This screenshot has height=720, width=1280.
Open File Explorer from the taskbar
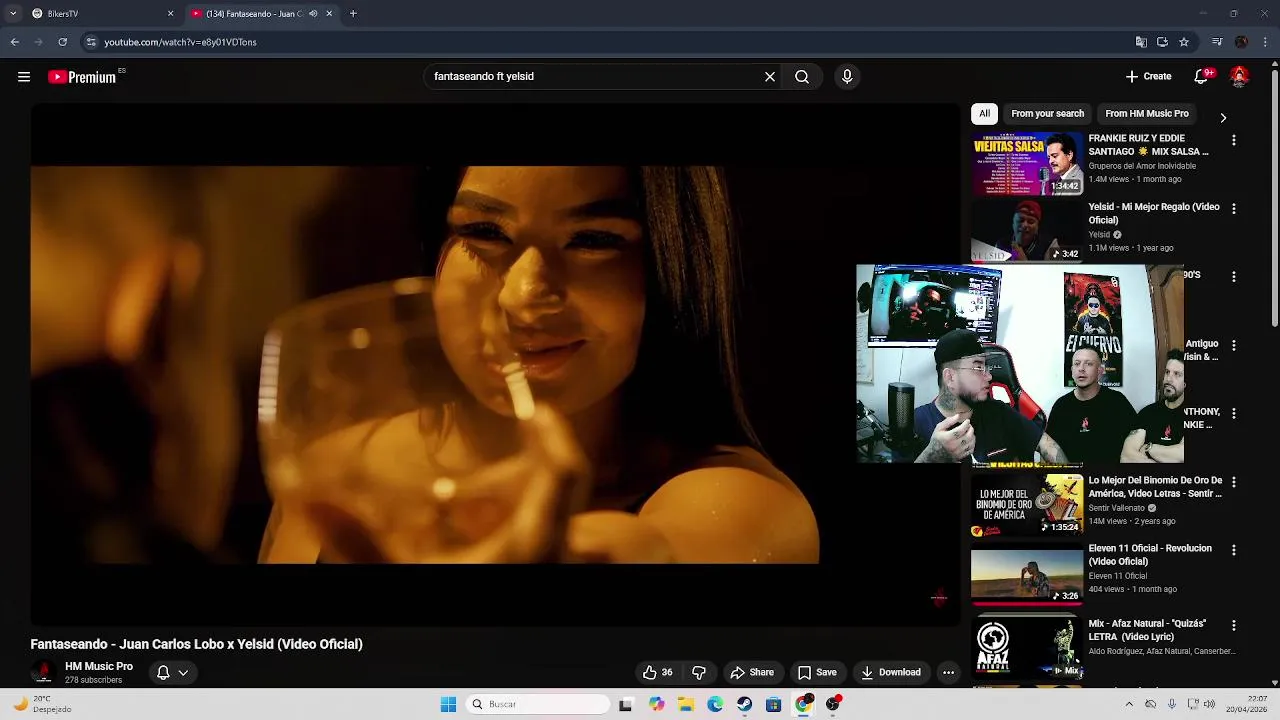pyautogui.click(x=685, y=704)
